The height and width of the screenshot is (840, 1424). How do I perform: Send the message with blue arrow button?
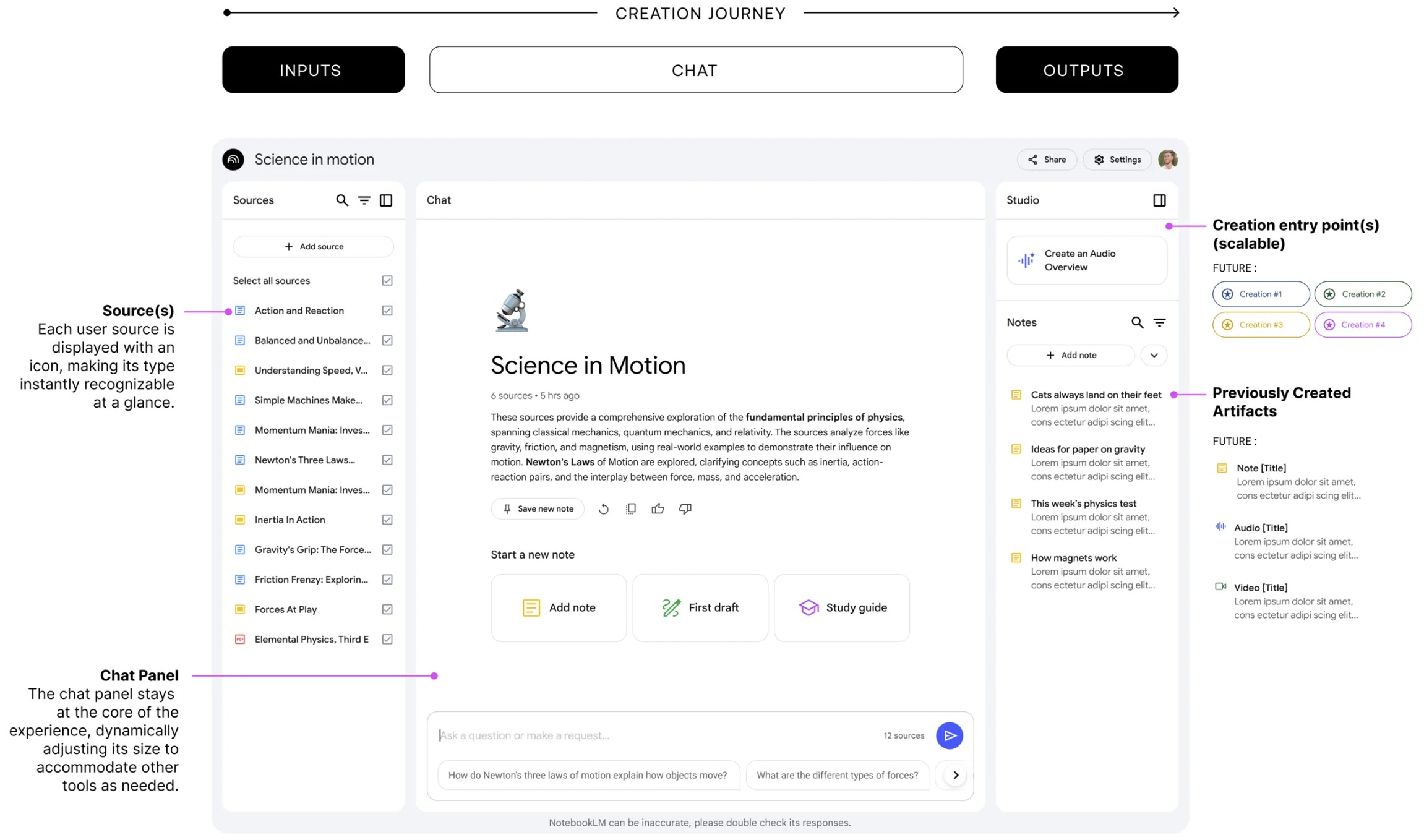click(949, 735)
